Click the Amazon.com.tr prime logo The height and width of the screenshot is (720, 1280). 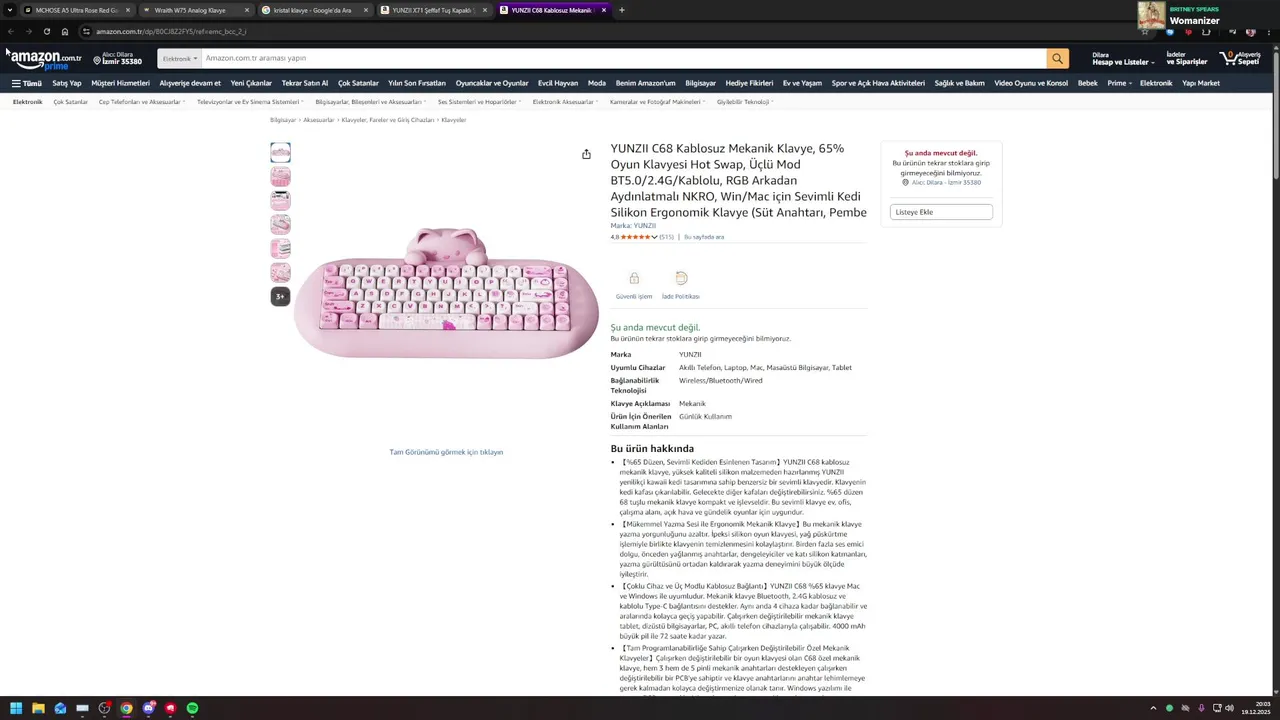[46, 60]
